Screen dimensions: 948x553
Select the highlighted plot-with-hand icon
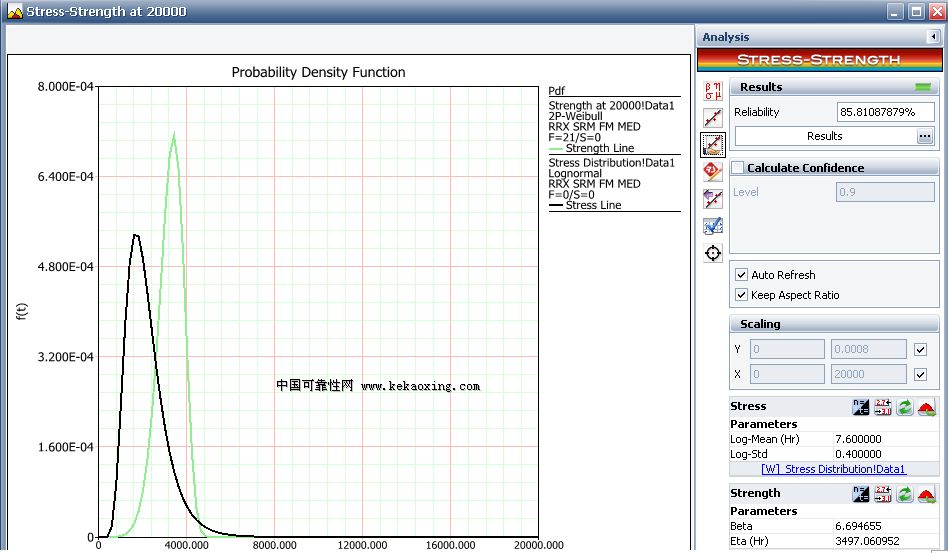pyautogui.click(x=713, y=145)
